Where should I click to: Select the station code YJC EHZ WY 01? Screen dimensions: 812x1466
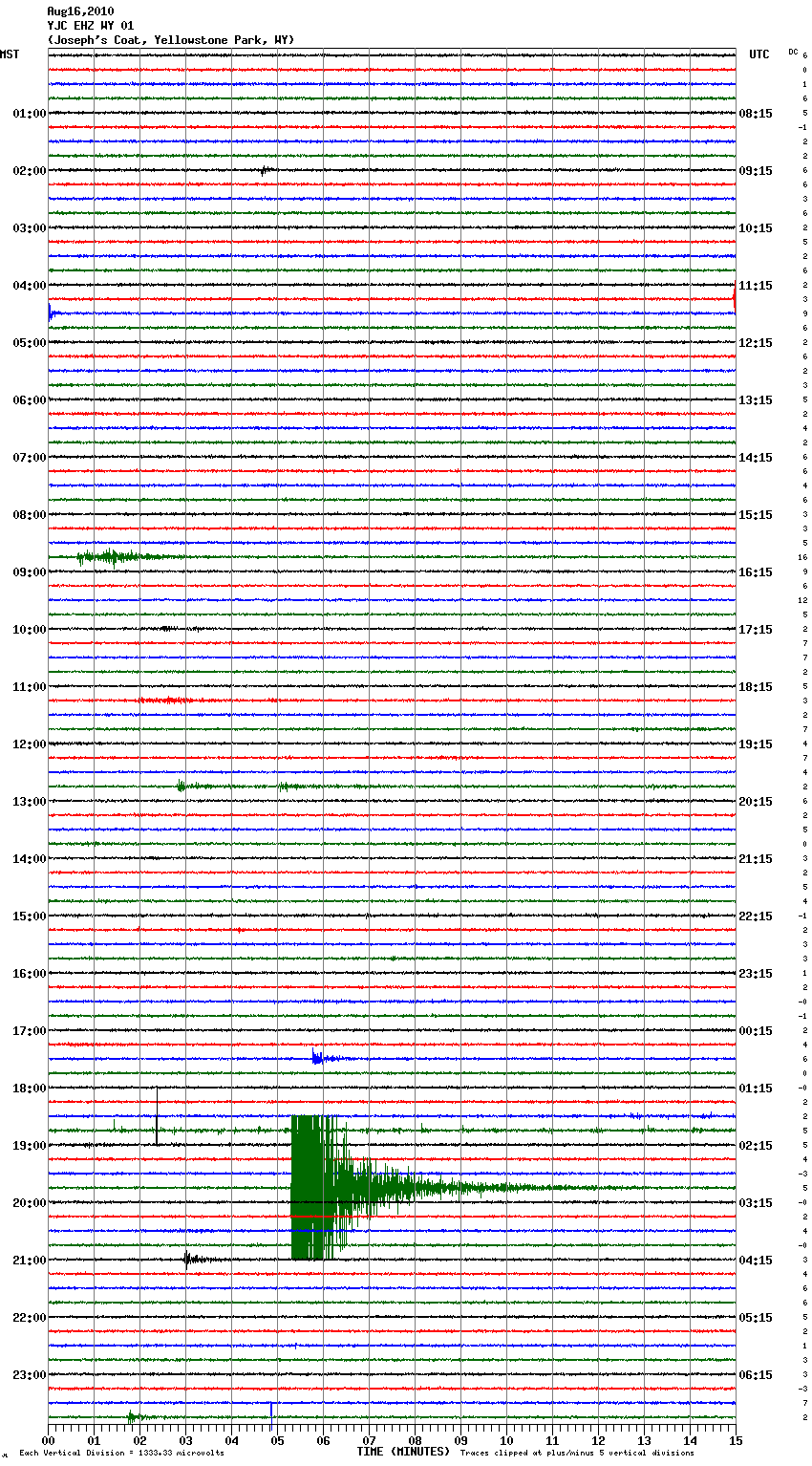(91, 26)
